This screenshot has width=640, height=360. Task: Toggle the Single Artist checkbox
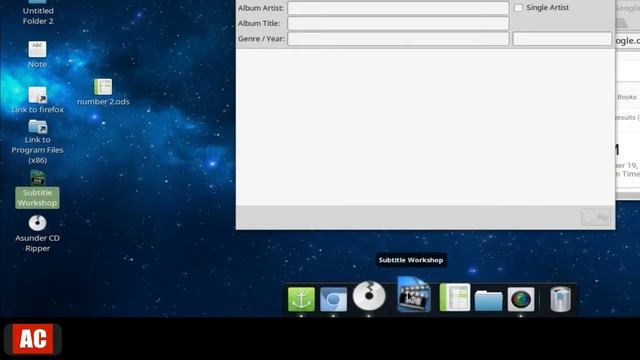518,8
